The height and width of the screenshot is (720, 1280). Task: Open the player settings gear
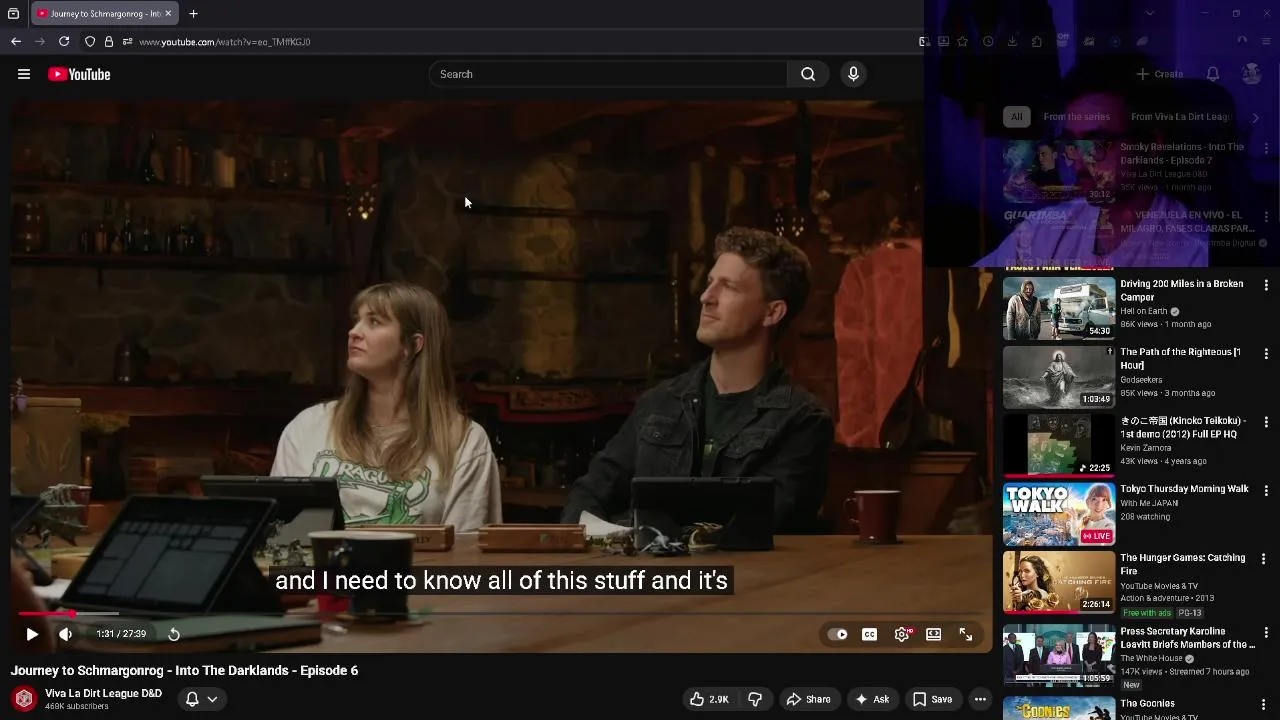(902, 634)
